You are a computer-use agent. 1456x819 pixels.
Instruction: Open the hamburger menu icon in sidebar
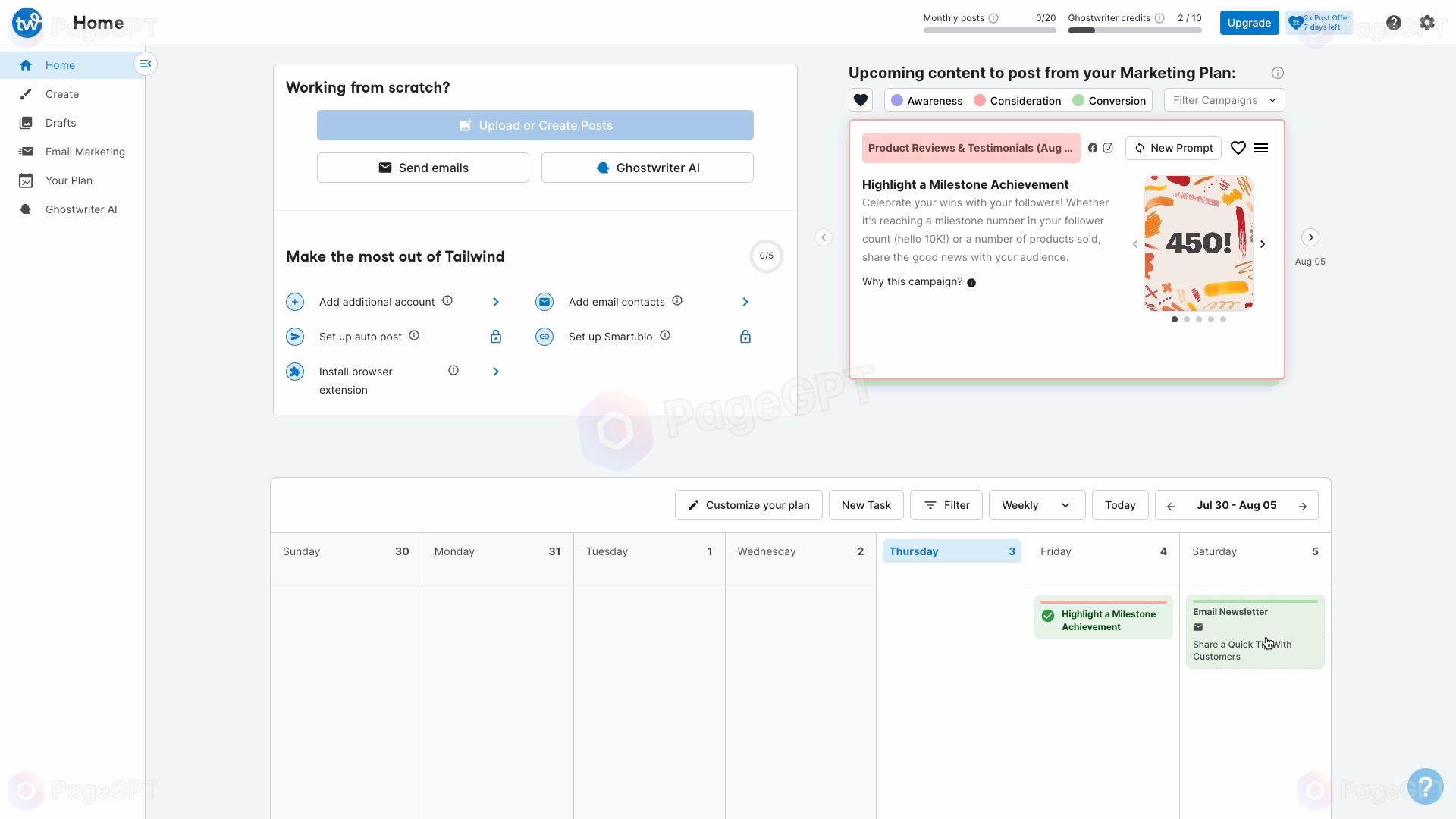[145, 63]
